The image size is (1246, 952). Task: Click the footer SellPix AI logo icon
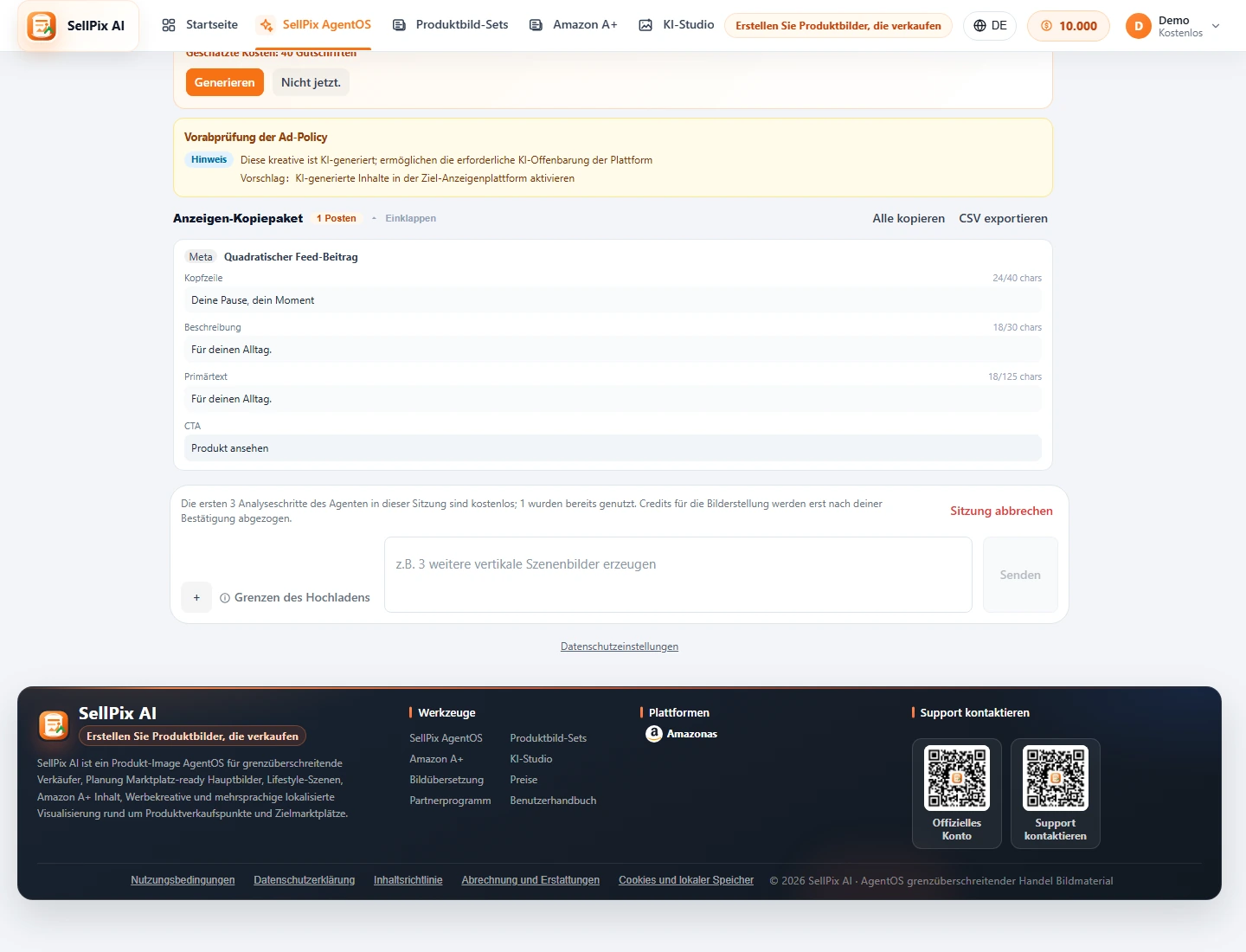(54, 725)
